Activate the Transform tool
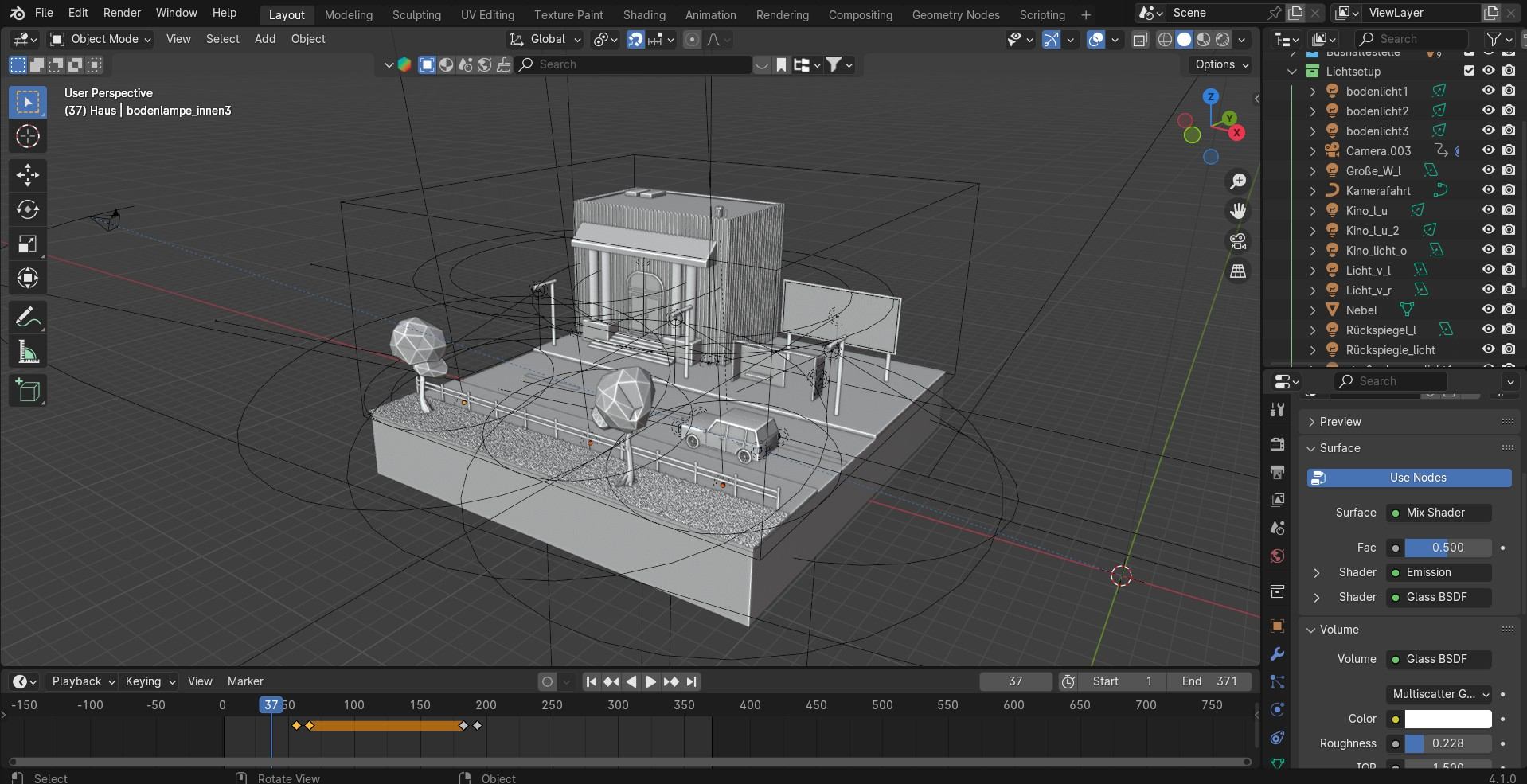 click(28, 278)
